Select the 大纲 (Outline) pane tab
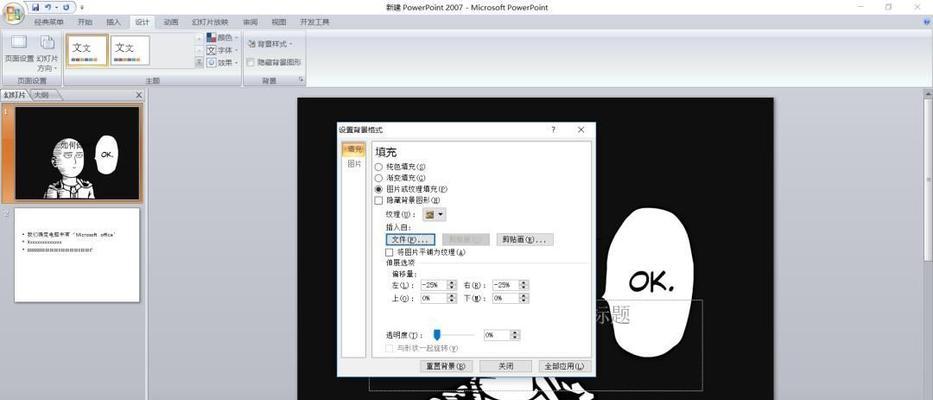This screenshot has width=933, height=400. tap(42, 95)
